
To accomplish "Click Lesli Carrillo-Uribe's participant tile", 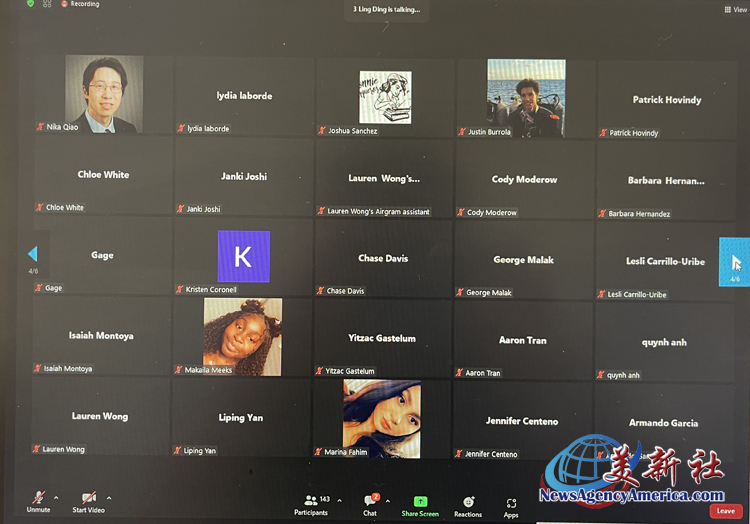I will click(665, 262).
